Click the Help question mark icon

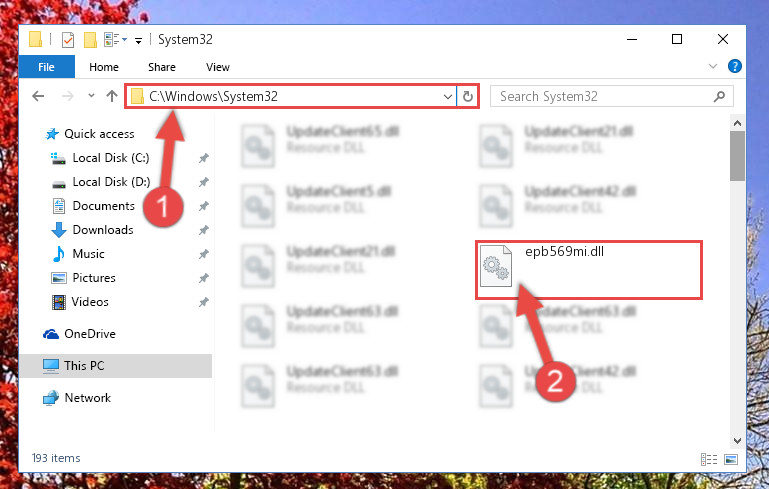pos(735,66)
